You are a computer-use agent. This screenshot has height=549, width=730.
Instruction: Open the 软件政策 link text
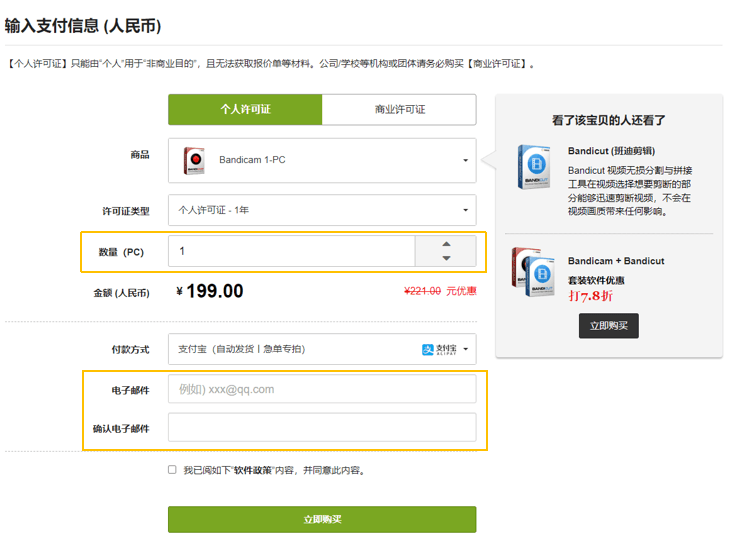(x=253, y=470)
